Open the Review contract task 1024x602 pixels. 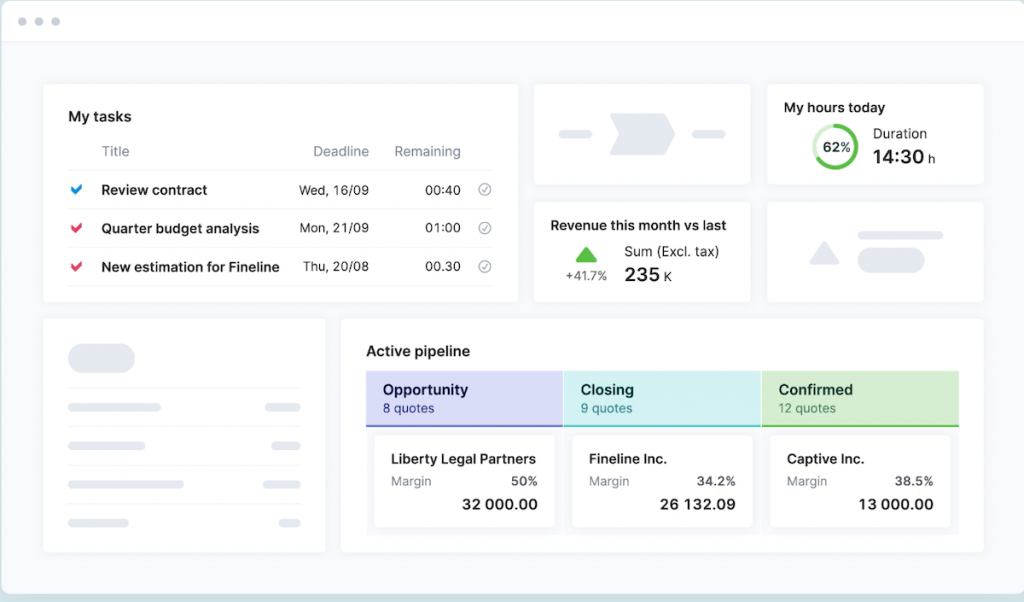click(153, 190)
